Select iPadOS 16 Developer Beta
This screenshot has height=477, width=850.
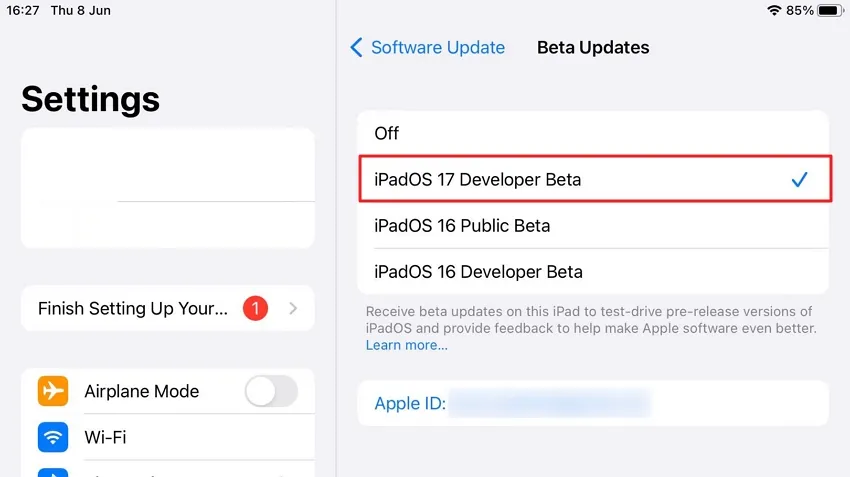point(478,272)
